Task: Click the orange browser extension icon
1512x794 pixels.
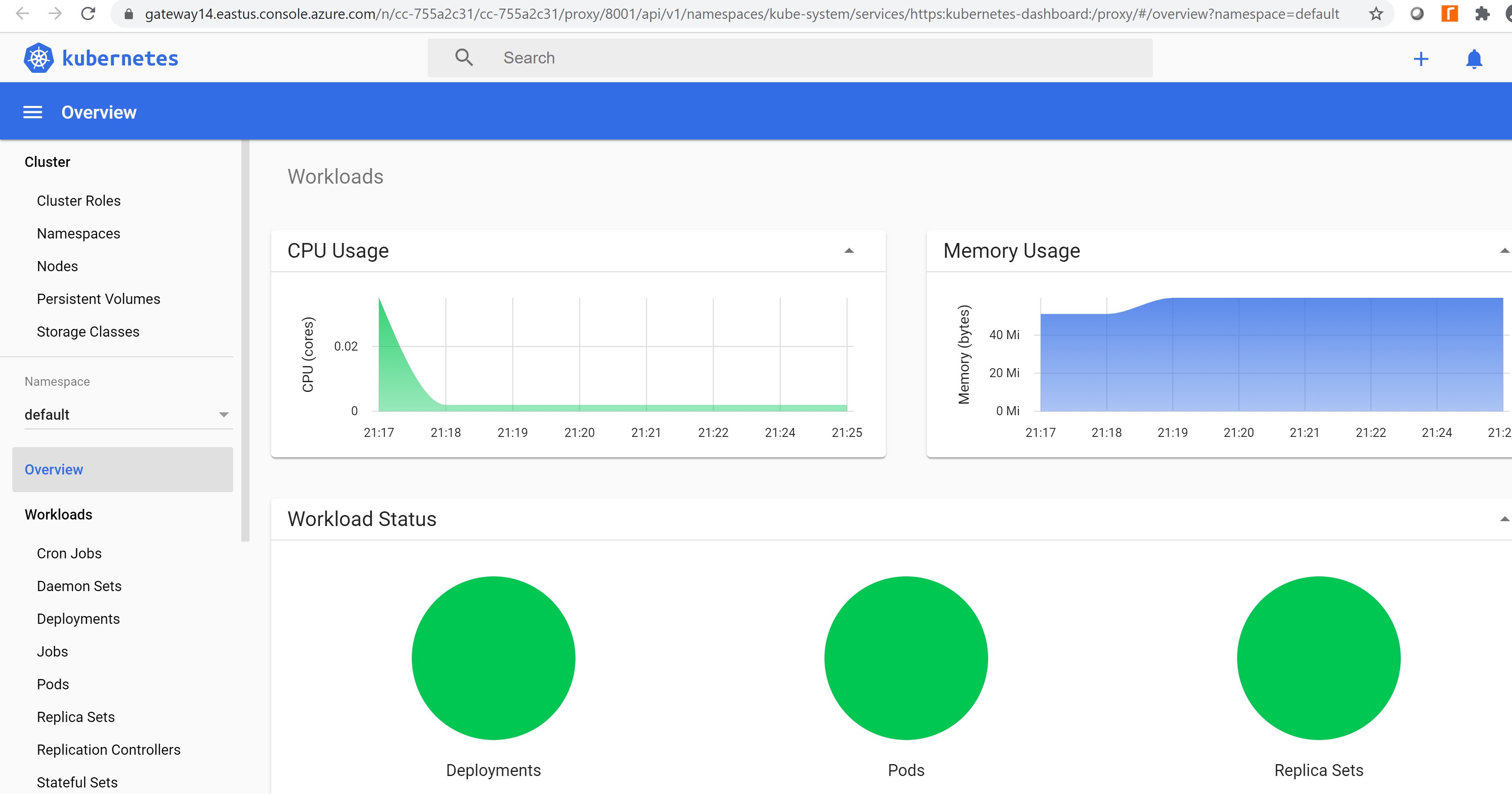Action: (x=1449, y=13)
